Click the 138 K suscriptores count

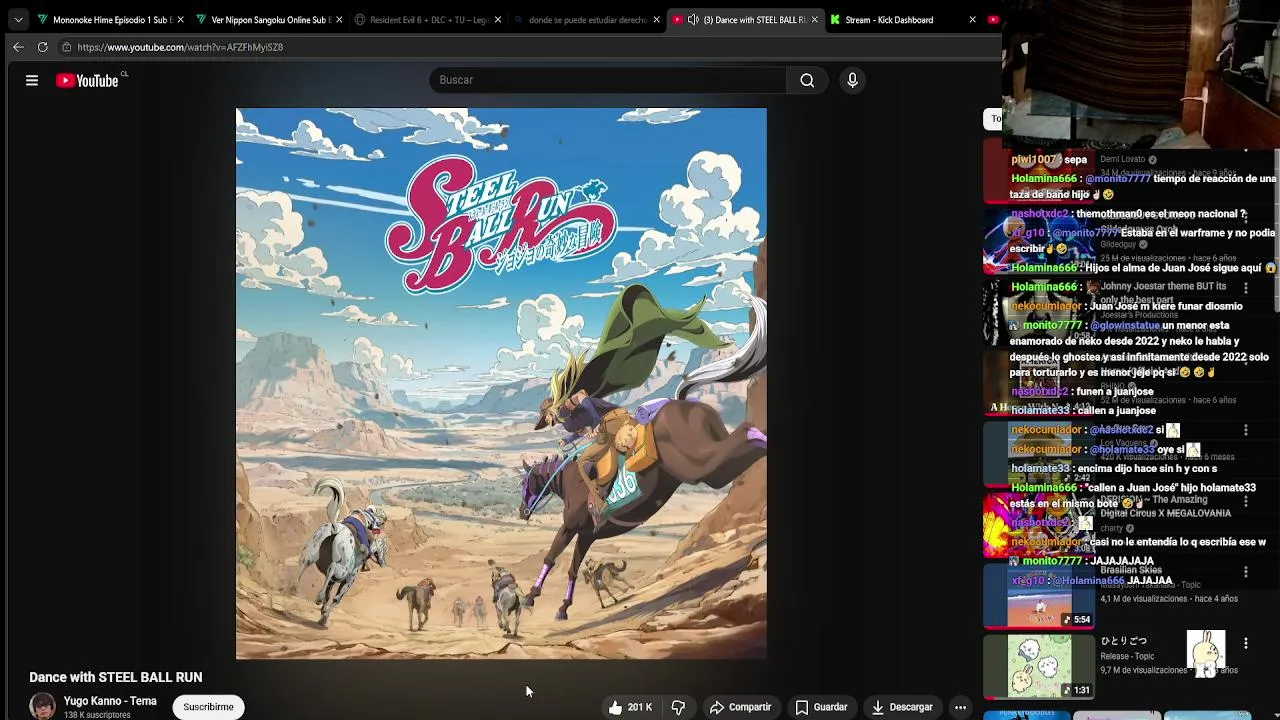click(x=97, y=715)
